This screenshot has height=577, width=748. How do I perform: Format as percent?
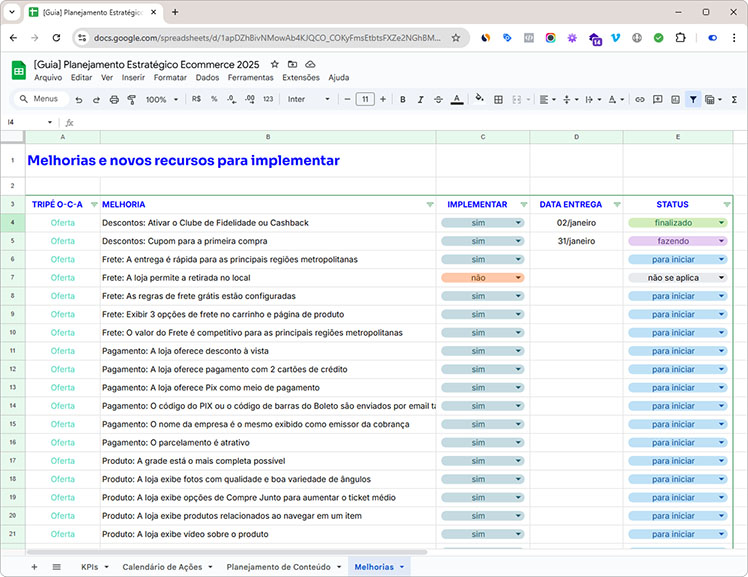tap(214, 99)
